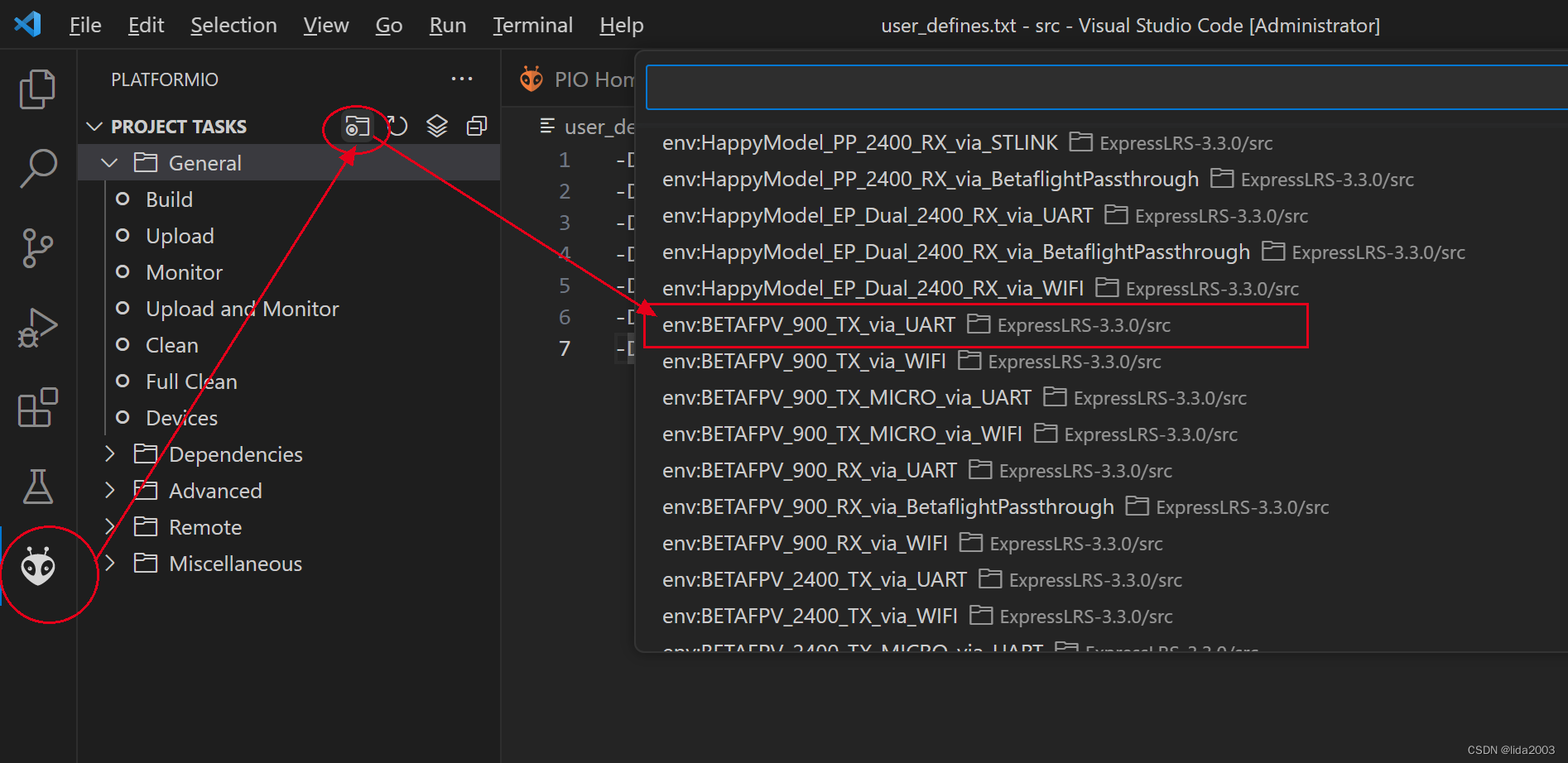The image size is (1568, 763).
Task: Select env:HappyModel_PP_2400_RX_via_BetaflightPassthrough
Action: point(1102,180)
